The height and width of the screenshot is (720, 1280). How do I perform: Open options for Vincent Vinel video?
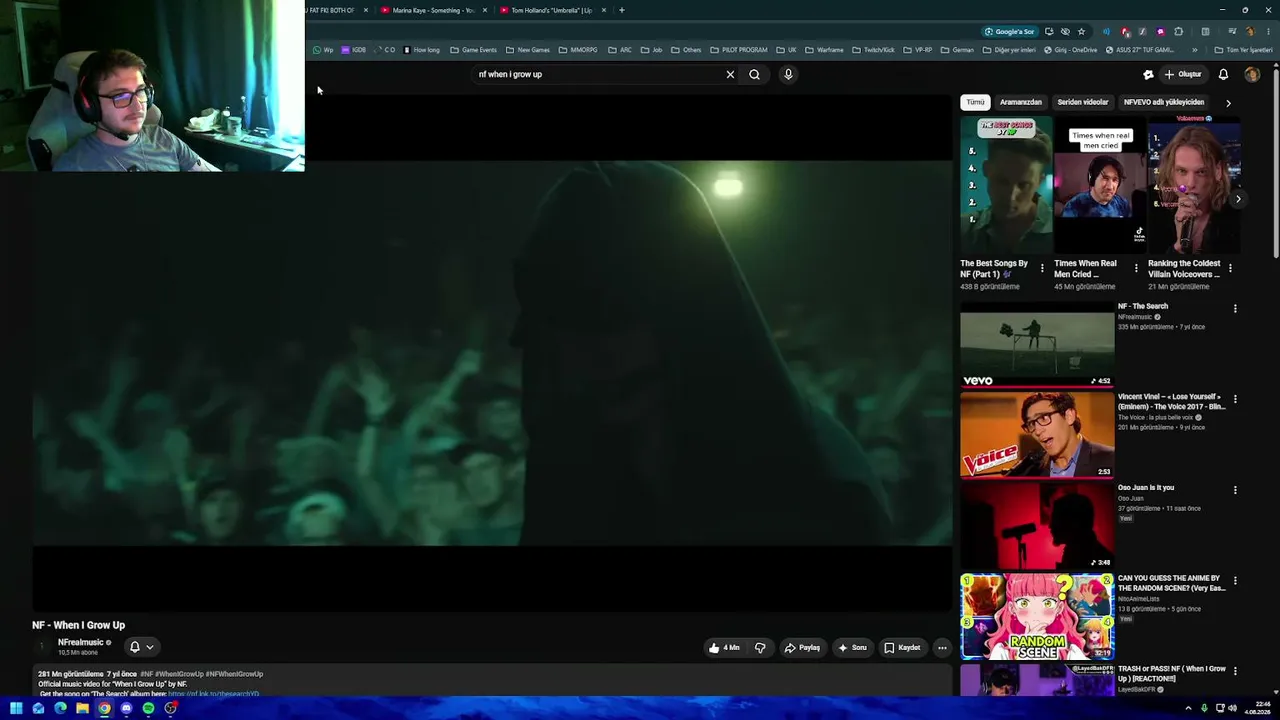pos(1235,399)
